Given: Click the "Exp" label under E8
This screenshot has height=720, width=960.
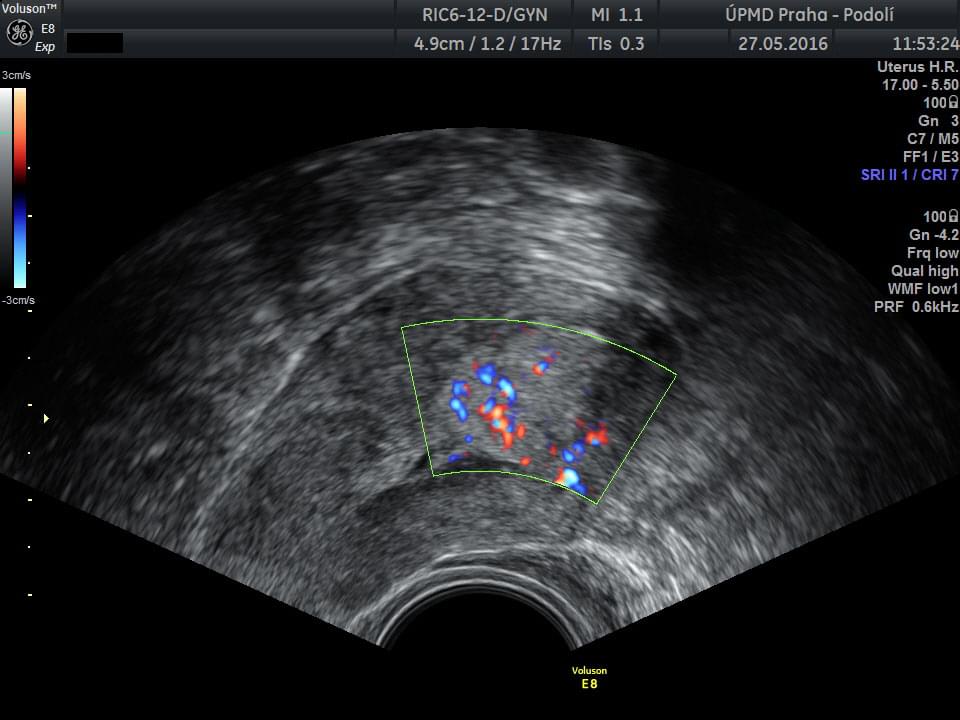Looking at the screenshot, I should (x=45, y=47).
